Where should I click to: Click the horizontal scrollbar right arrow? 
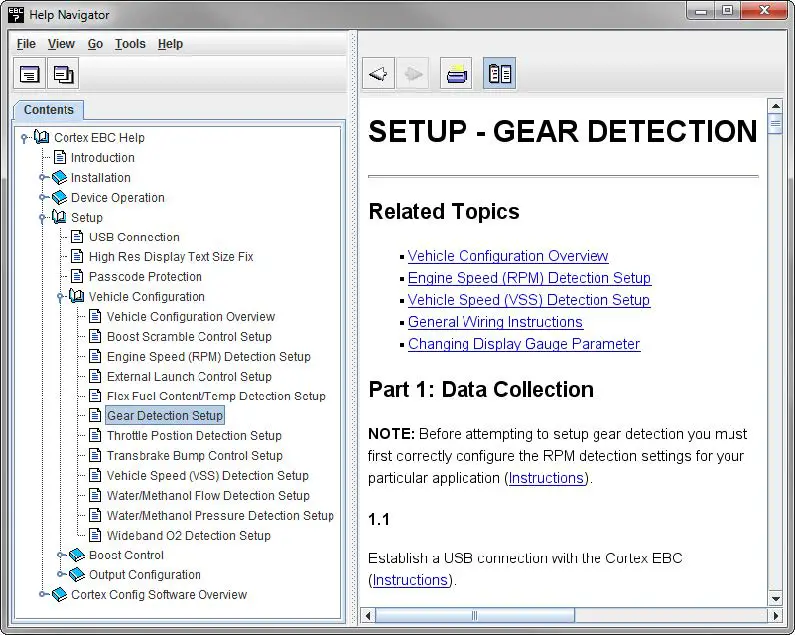775,616
